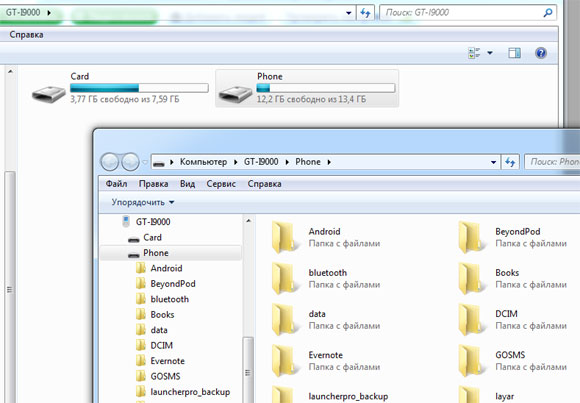Viewport: 580px width, 403px height.
Task: Select data folder in navigation tree
Action: click(x=159, y=330)
